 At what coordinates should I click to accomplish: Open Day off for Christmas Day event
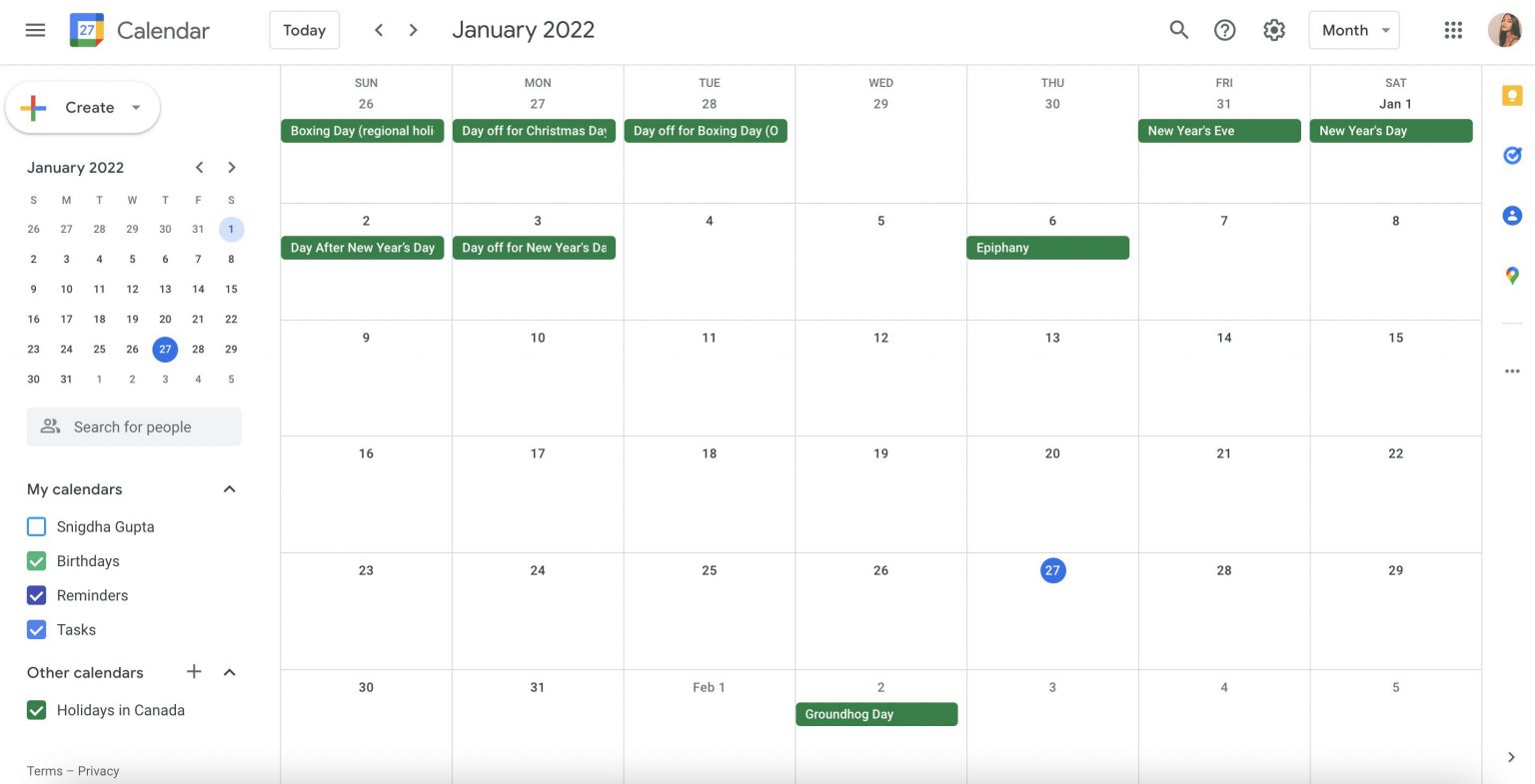(534, 131)
